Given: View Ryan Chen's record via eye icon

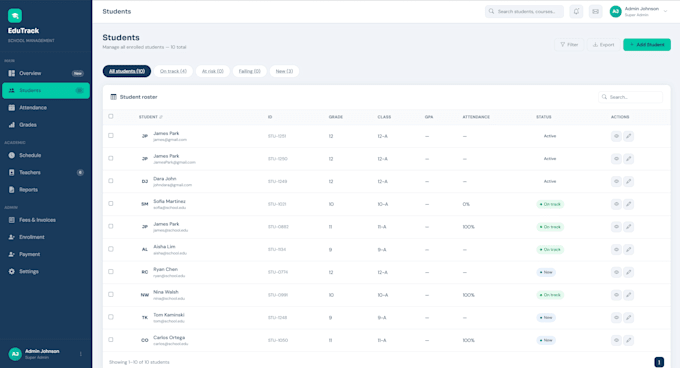Looking at the screenshot, I should [616, 272].
